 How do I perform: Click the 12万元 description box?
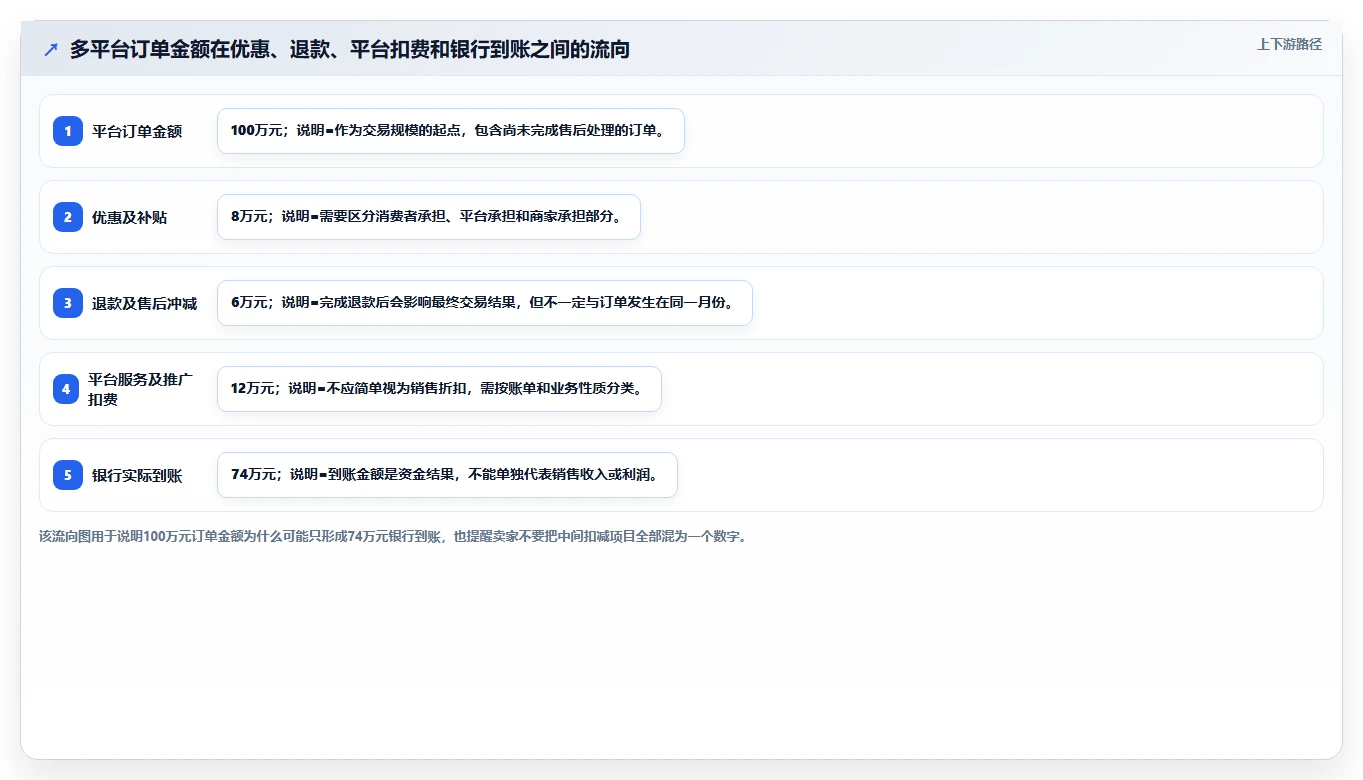pyautogui.click(x=439, y=389)
